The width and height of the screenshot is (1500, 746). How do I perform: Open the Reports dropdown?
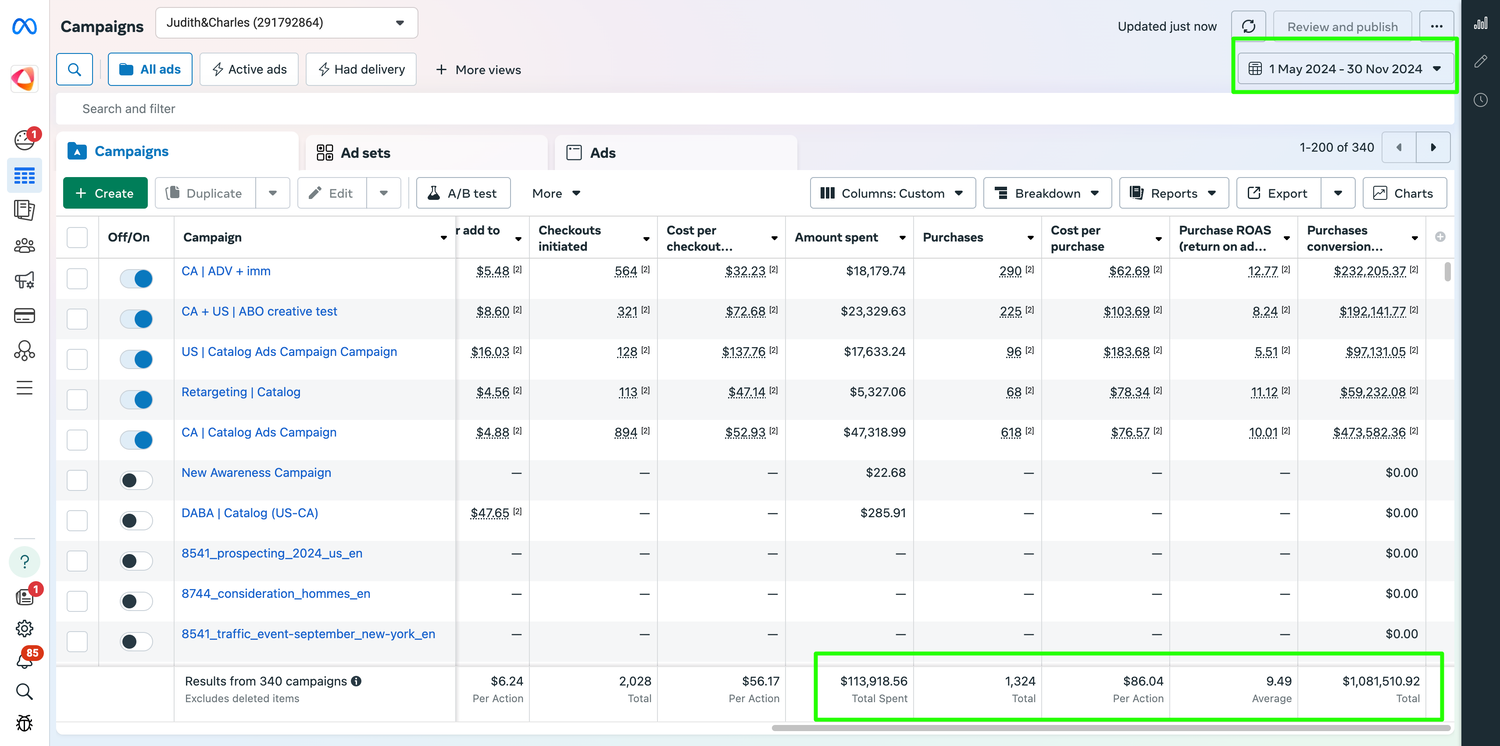coord(1174,193)
